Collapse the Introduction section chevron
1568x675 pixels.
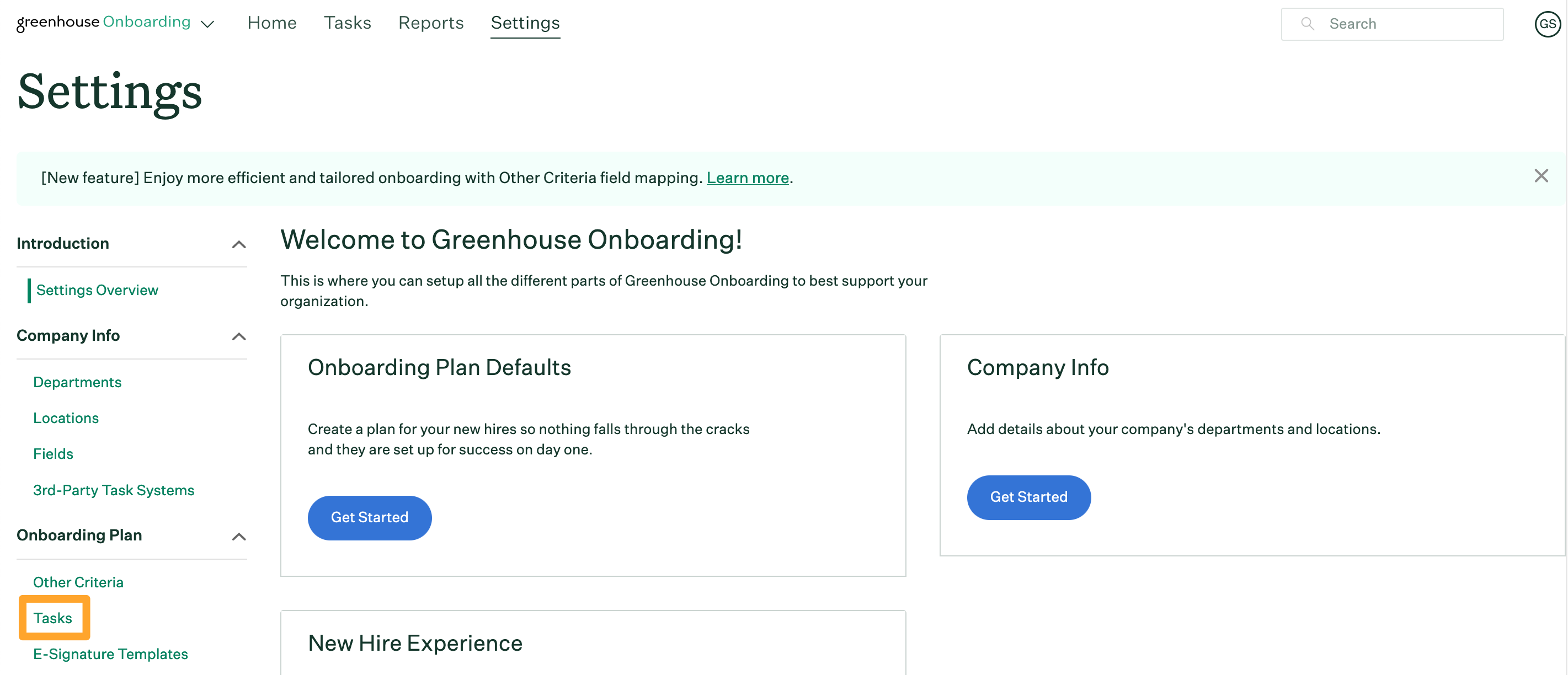[x=238, y=244]
